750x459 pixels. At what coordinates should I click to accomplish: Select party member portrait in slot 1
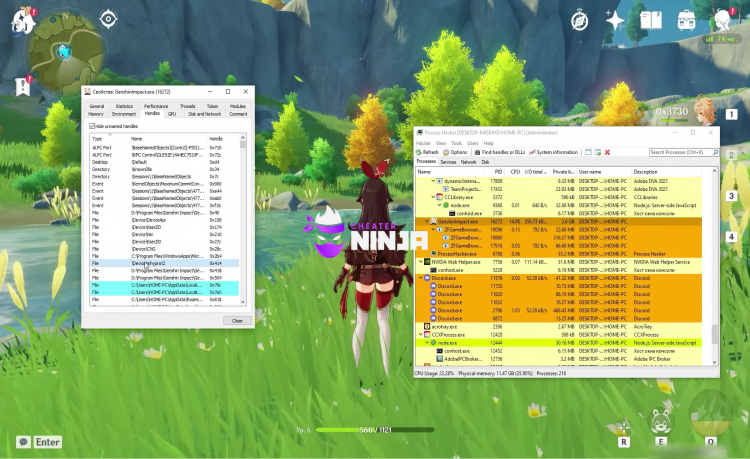704,110
